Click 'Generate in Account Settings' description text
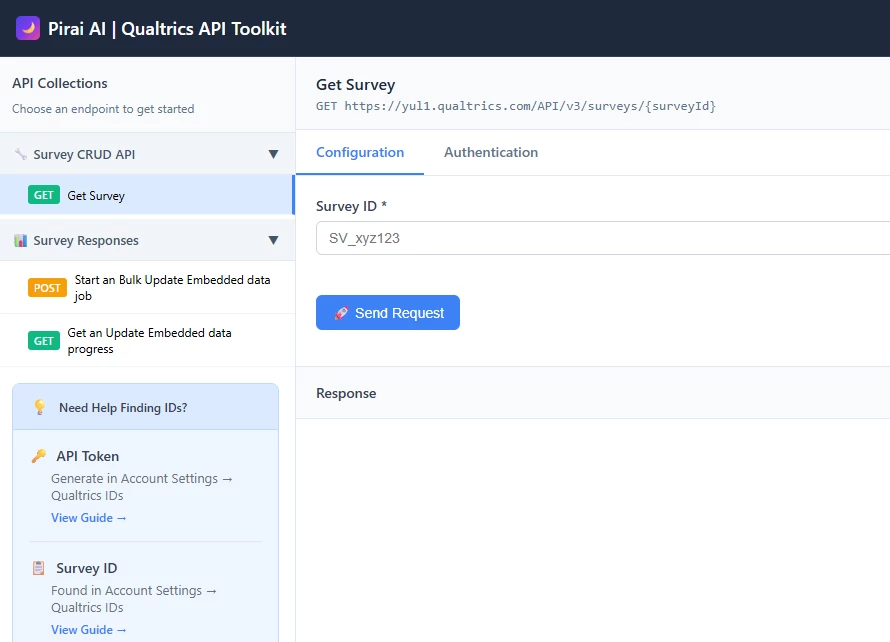 [141, 486]
